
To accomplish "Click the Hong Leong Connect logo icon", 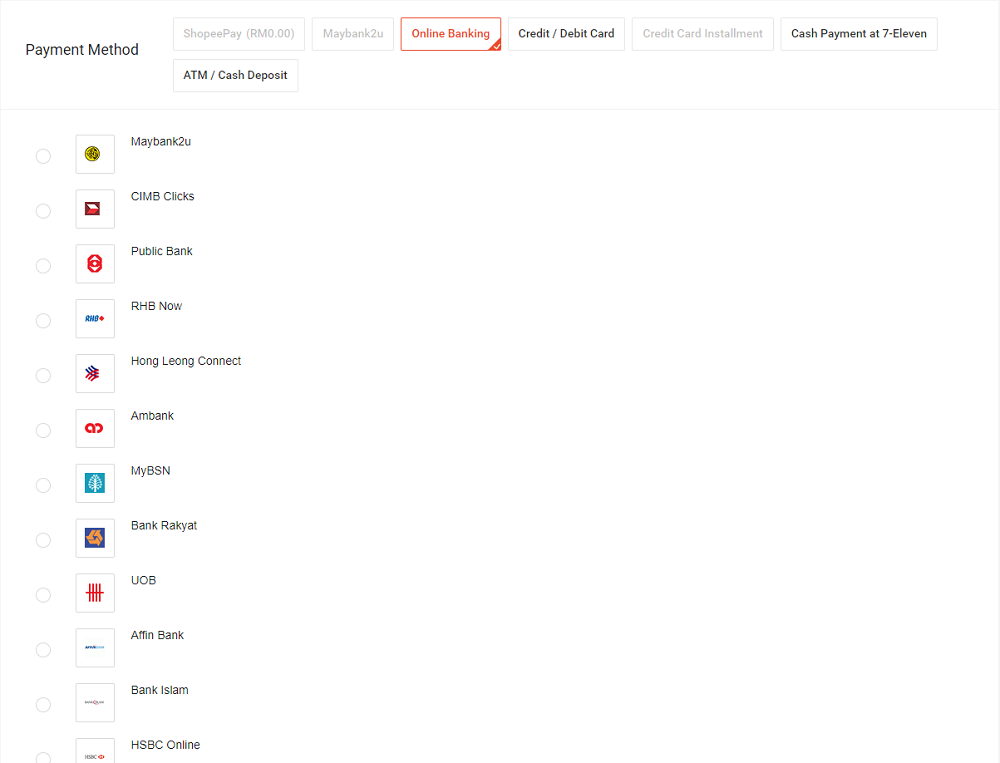I will [95, 373].
